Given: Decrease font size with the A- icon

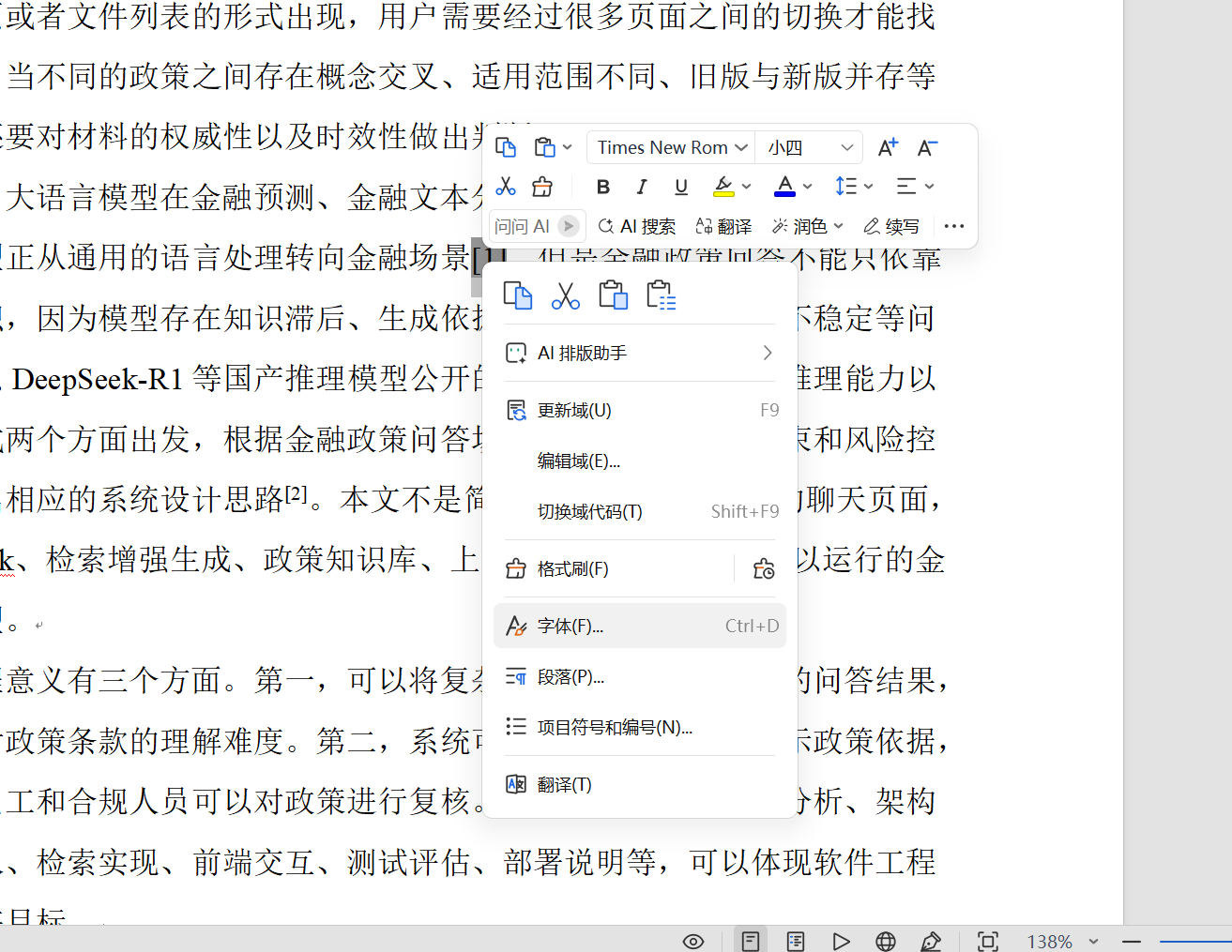Looking at the screenshot, I should (927, 147).
